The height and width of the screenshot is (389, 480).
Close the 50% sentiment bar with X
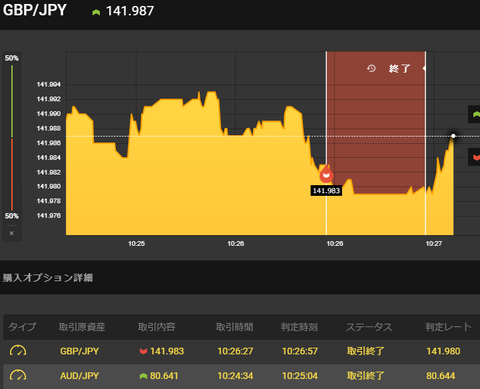(12, 233)
